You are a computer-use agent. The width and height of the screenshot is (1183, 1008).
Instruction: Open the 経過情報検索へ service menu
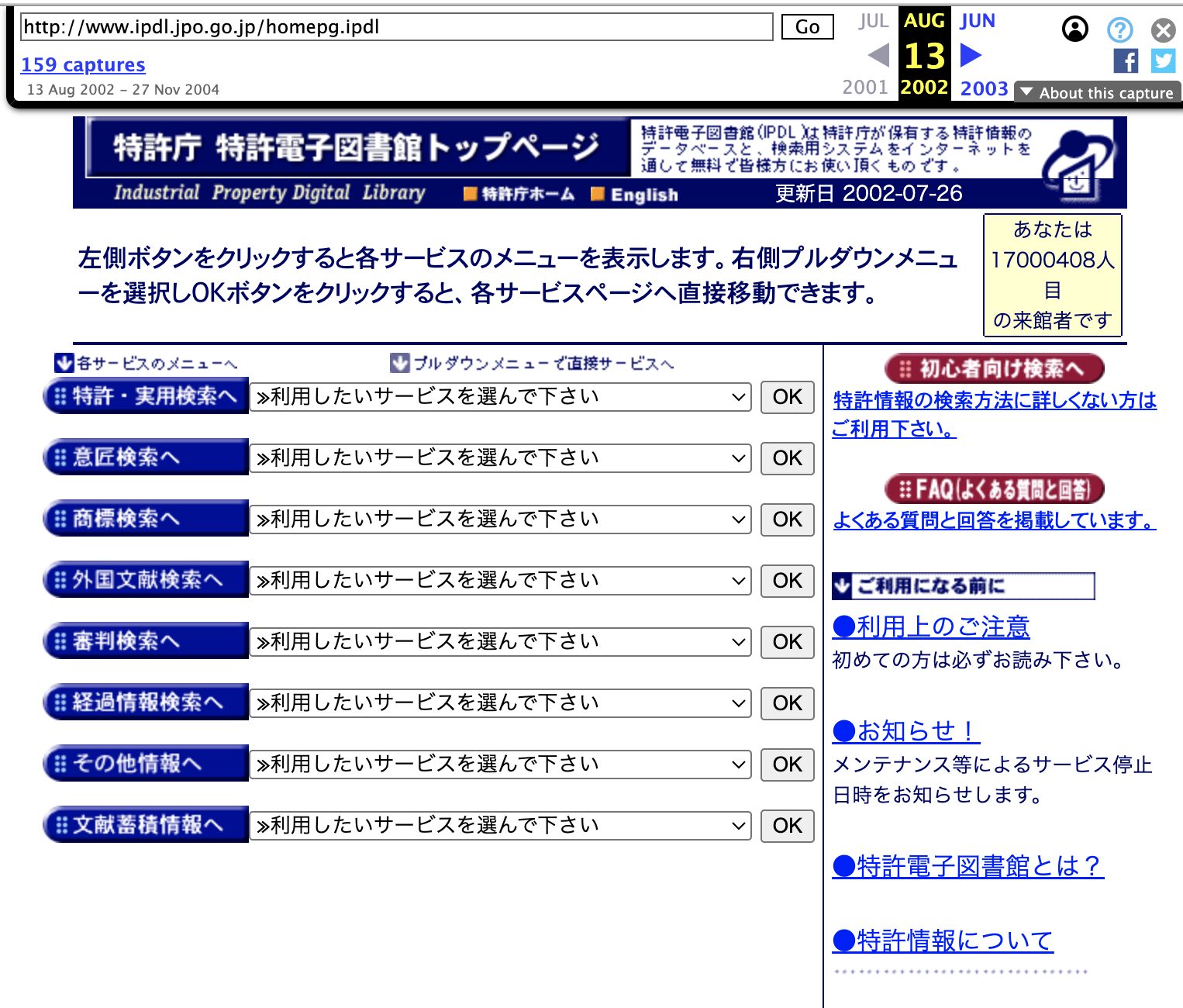point(146,702)
